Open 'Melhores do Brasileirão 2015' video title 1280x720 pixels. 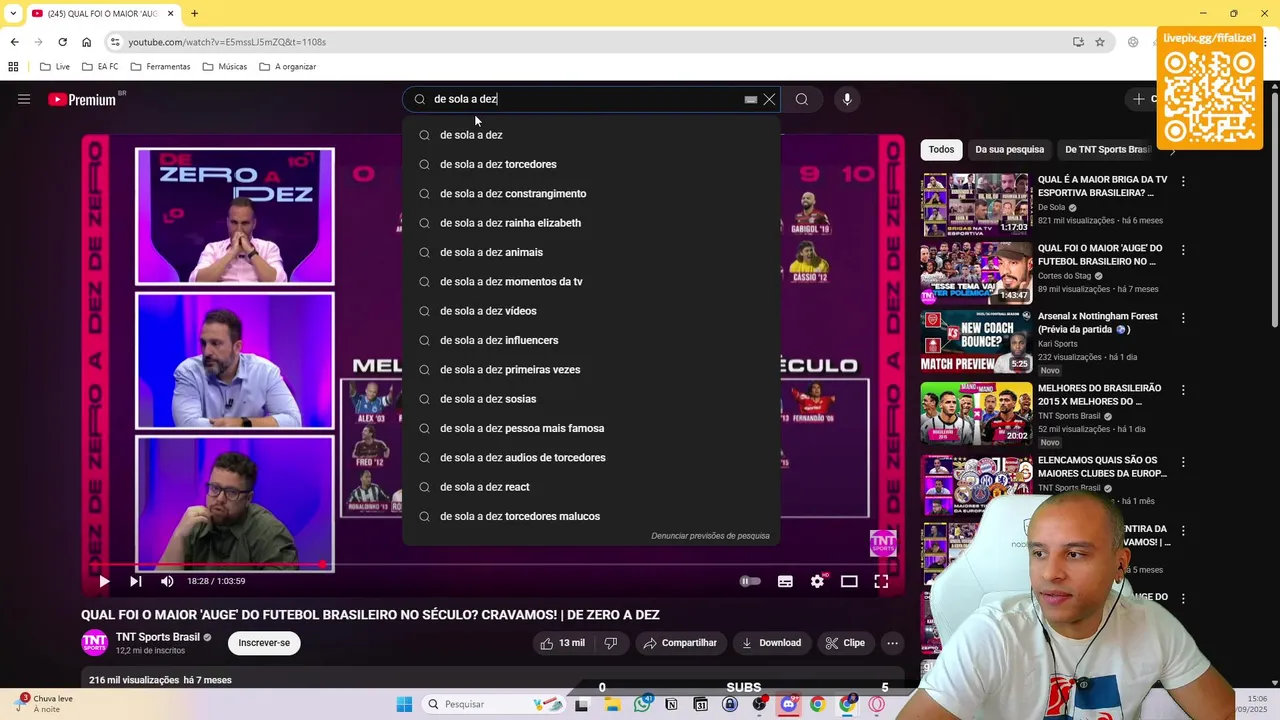click(x=1099, y=394)
